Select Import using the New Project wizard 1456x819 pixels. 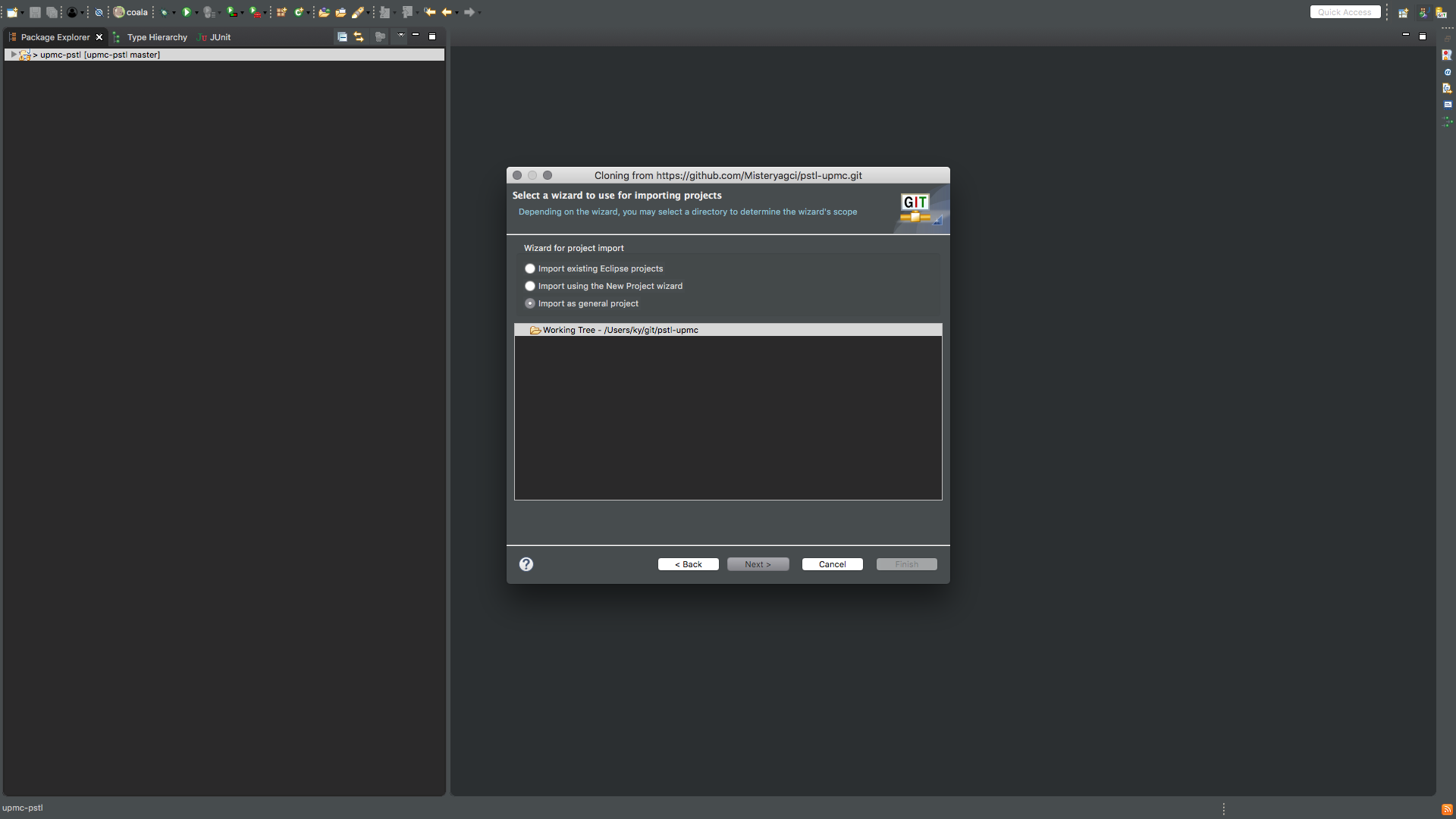click(x=531, y=286)
